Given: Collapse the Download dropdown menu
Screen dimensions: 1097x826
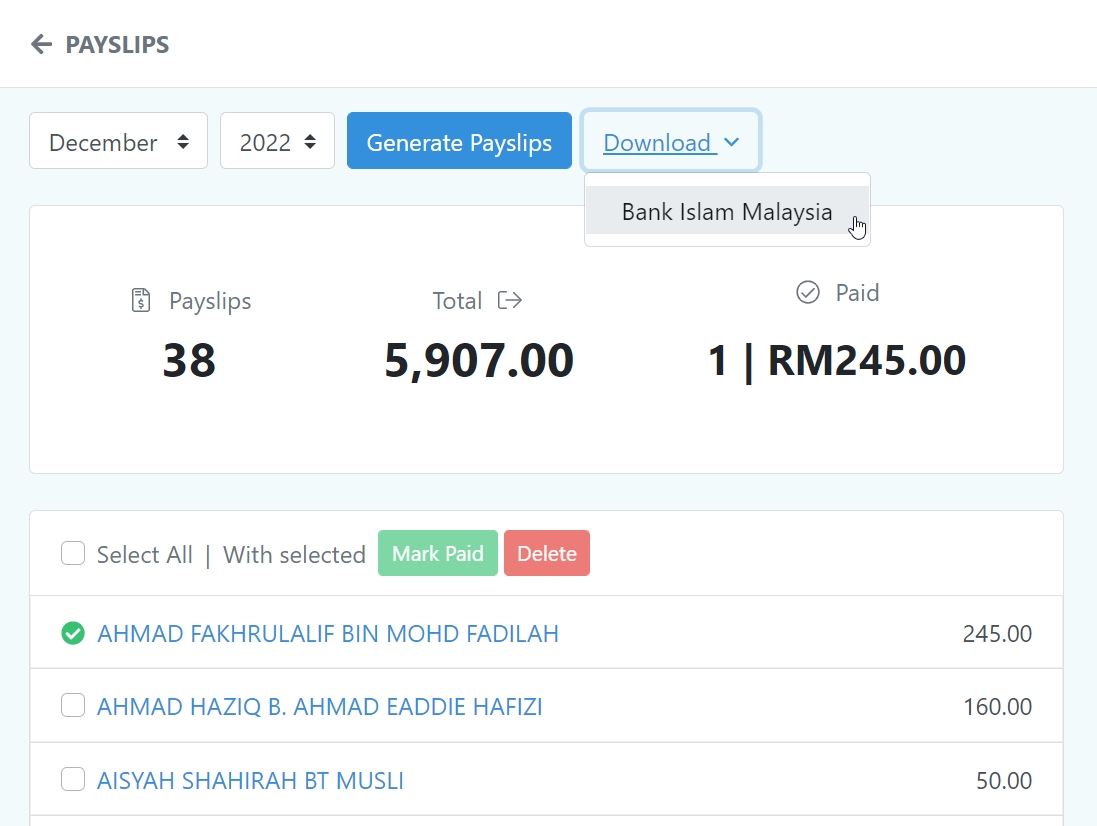Looking at the screenshot, I should click(670, 141).
